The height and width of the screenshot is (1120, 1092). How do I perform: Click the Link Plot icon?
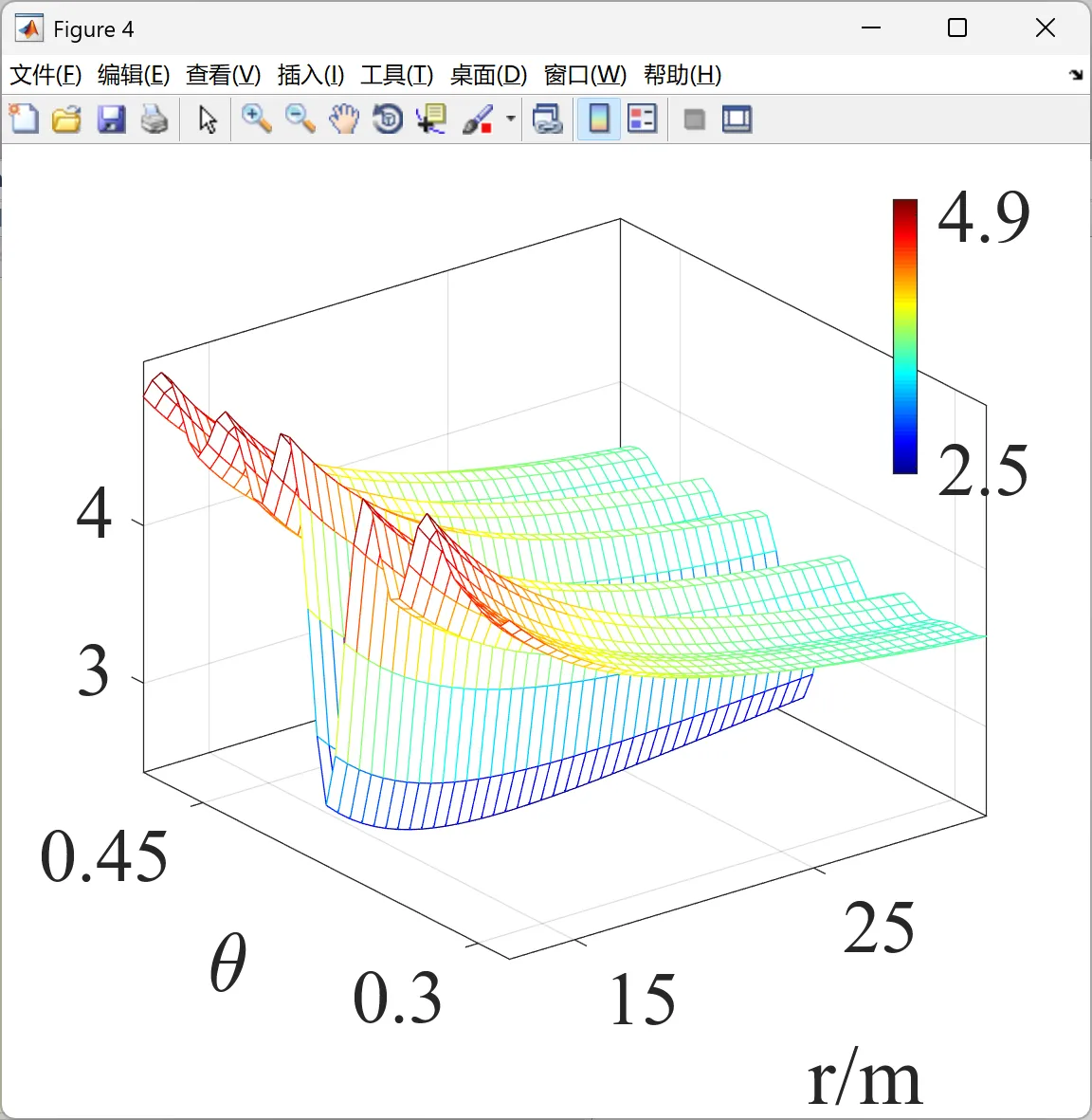click(x=548, y=119)
